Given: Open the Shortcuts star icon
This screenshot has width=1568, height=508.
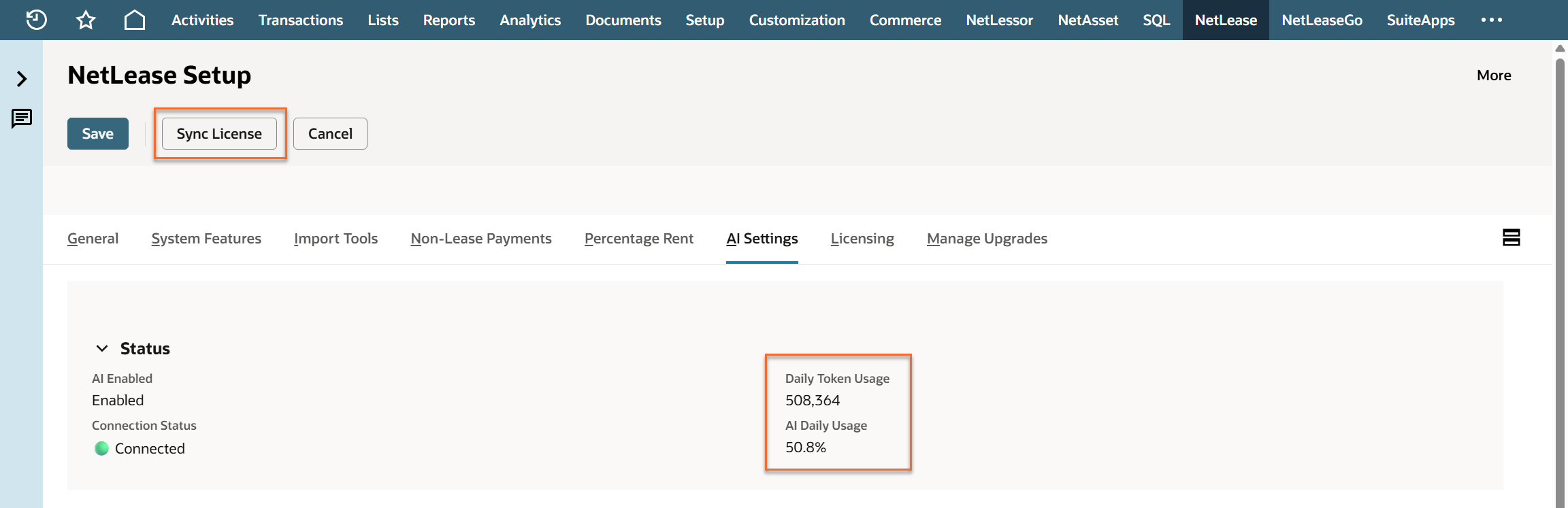Looking at the screenshot, I should pos(86,20).
